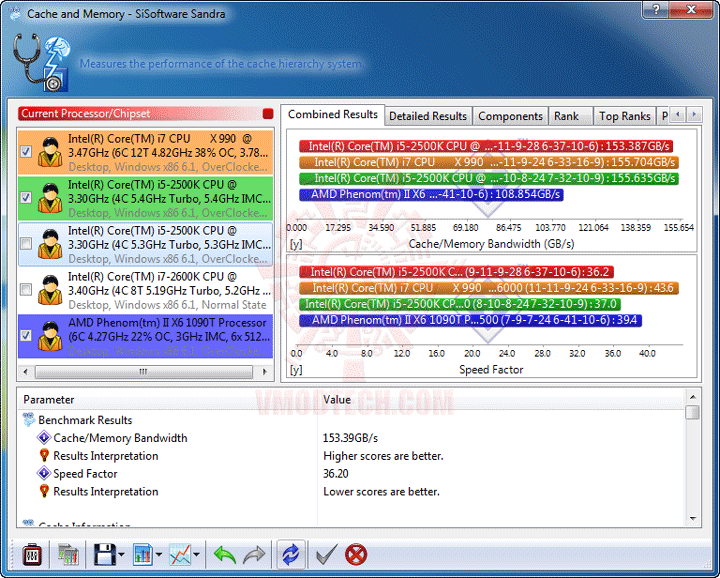Select the Combined Results tab
The width and height of the screenshot is (720, 578).
click(x=332, y=114)
